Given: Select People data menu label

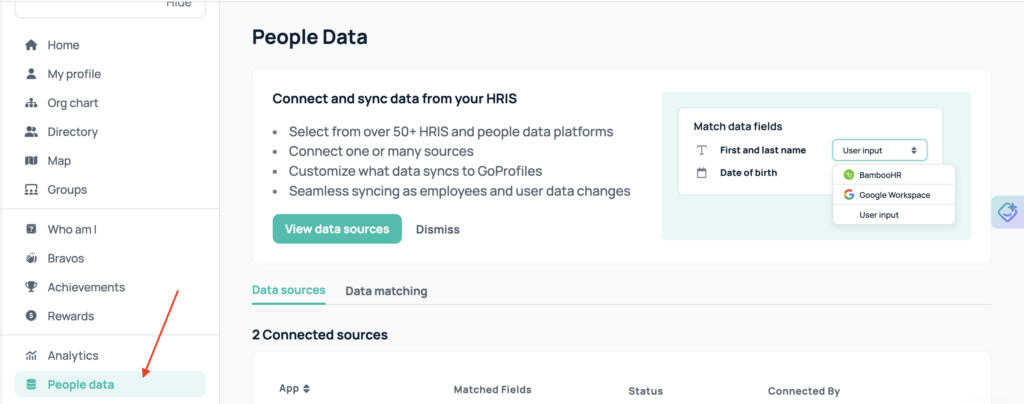Looking at the screenshot, I should click(80, 384).
